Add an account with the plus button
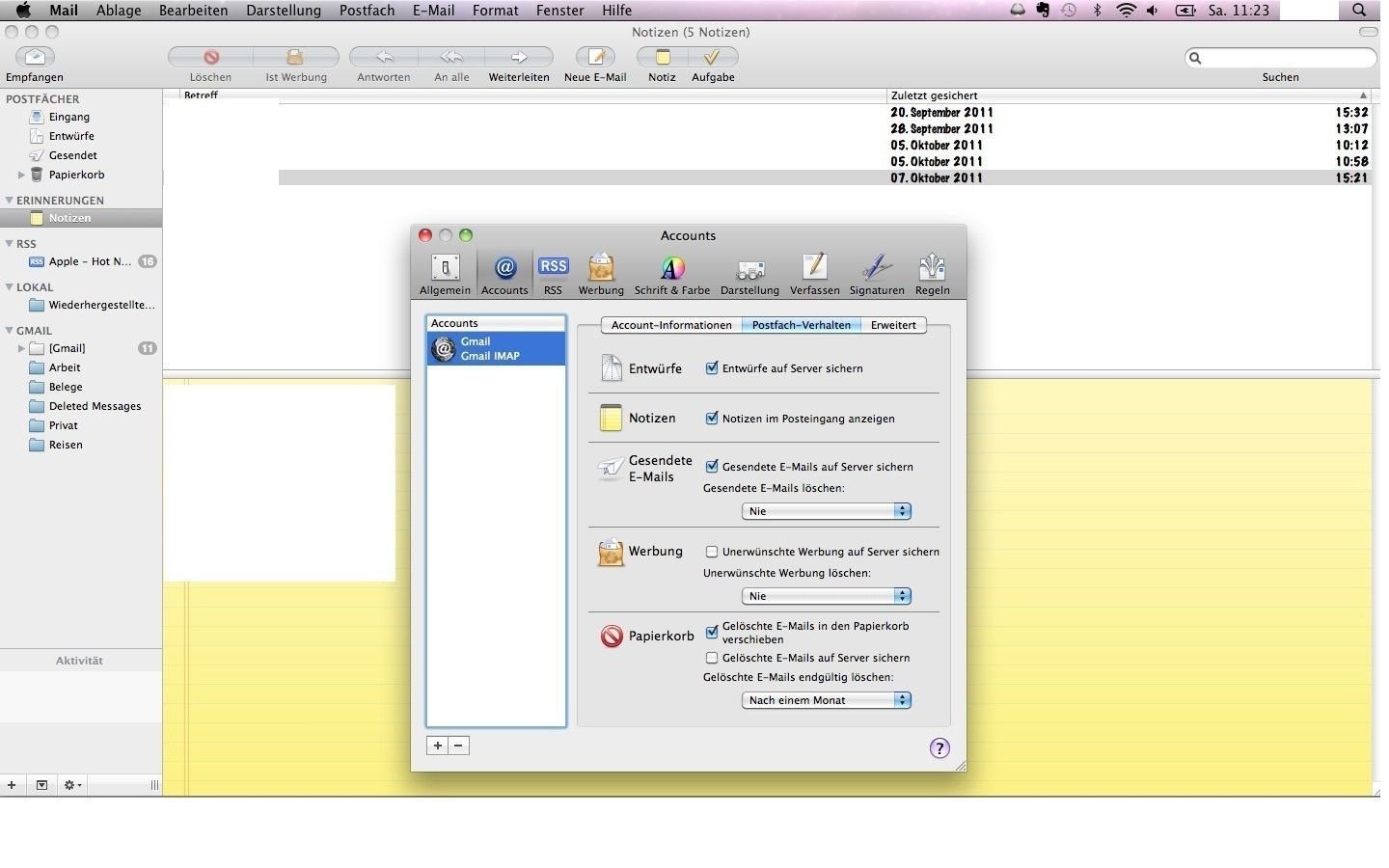 438,746
